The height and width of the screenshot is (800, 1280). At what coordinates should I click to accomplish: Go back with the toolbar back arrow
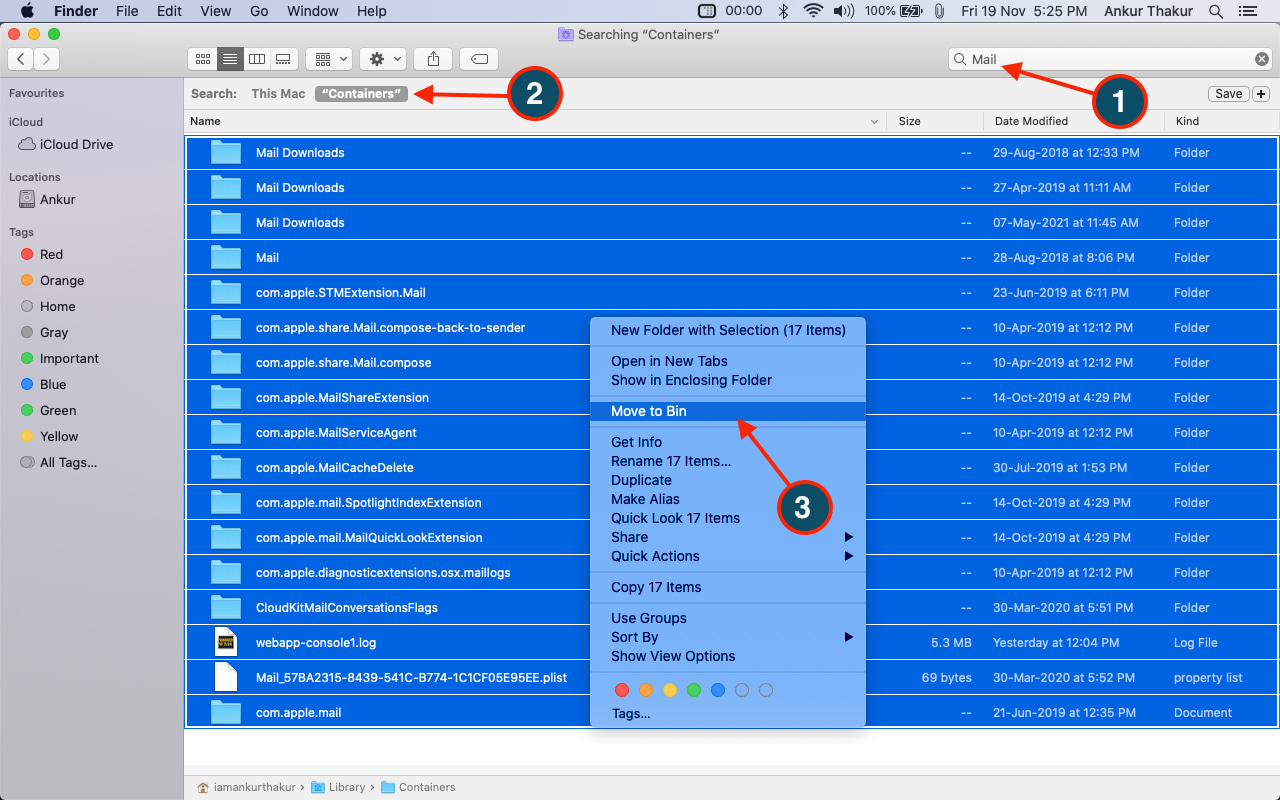coord(22,59)
